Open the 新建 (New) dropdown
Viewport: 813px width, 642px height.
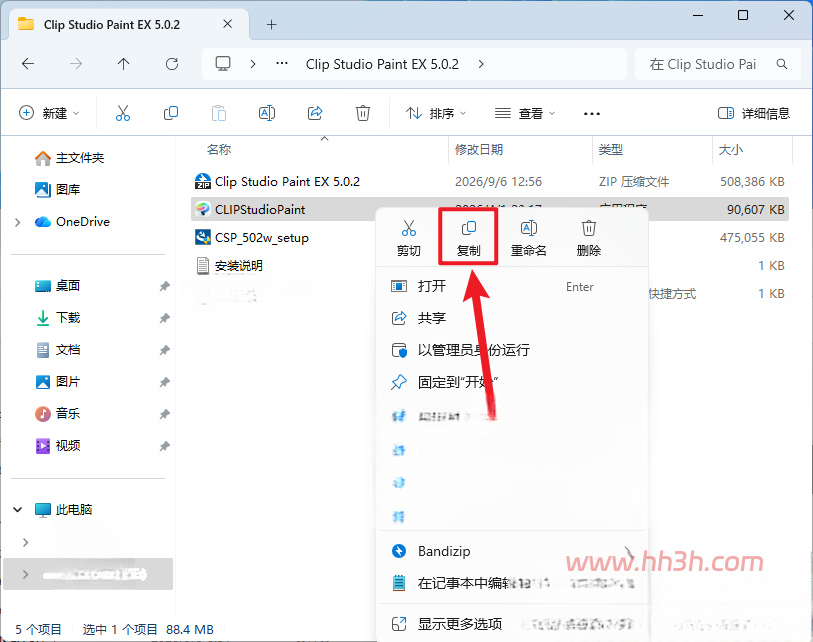pyautogui.click(x=49, y=113)
